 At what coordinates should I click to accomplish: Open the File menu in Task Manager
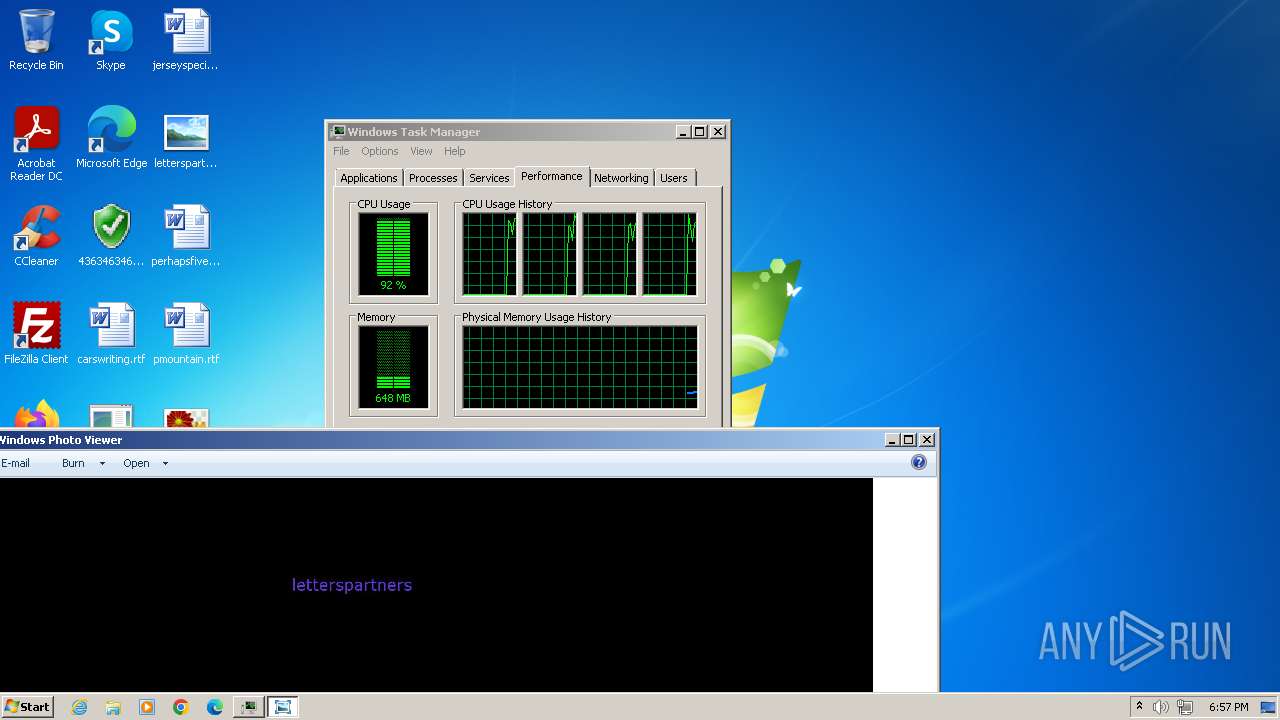click(x=341, y=151)
